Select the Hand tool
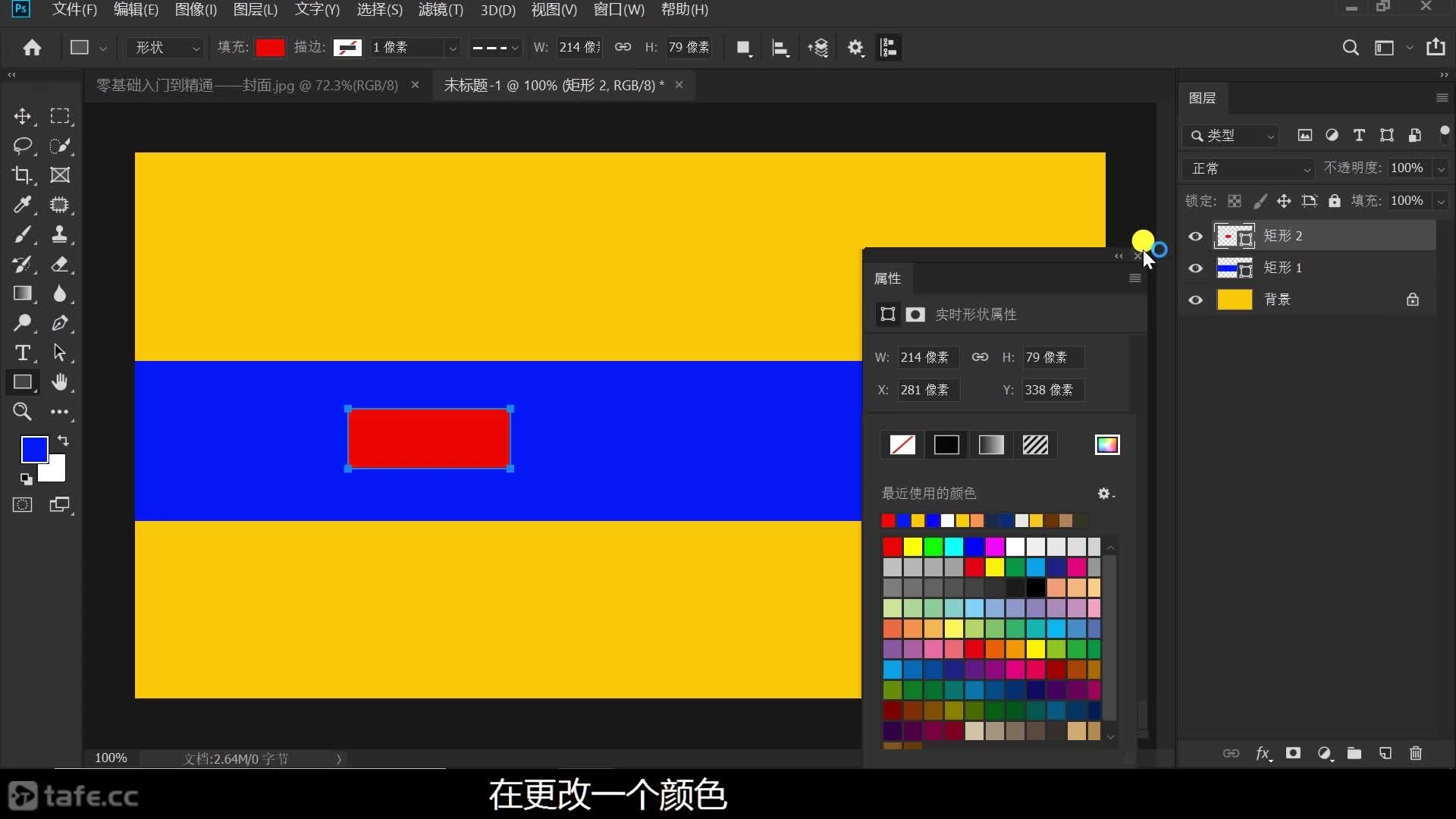The image size is (1456, 819). 60,382
